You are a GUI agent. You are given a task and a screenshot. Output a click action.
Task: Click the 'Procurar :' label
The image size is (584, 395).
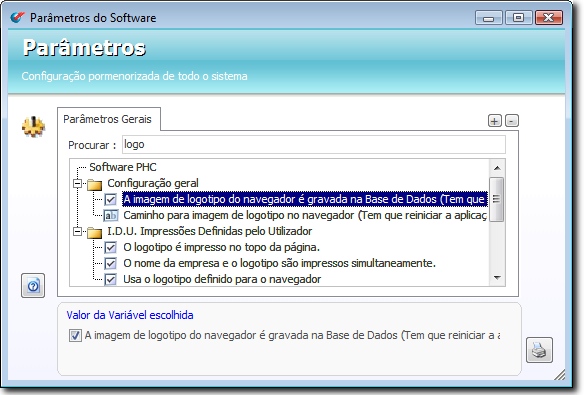92,145
